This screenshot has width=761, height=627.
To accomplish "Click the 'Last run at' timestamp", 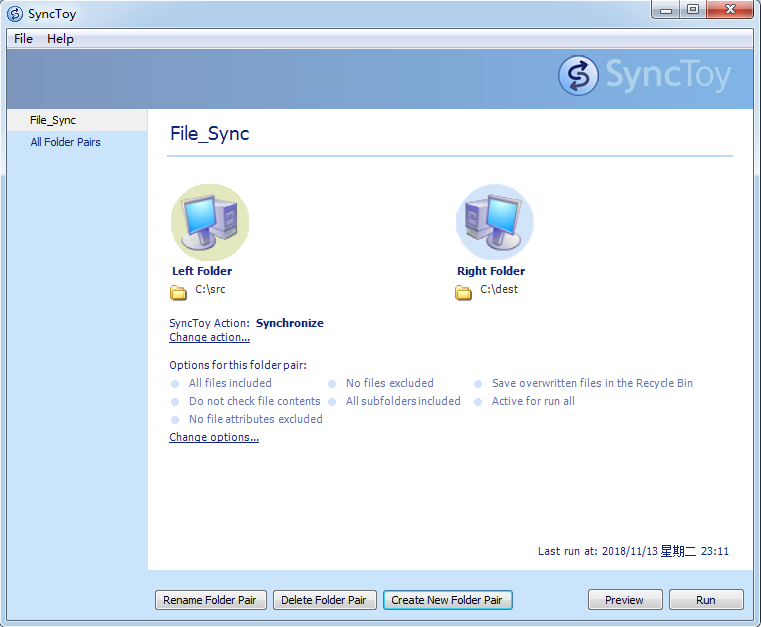I will coord(633,551).
